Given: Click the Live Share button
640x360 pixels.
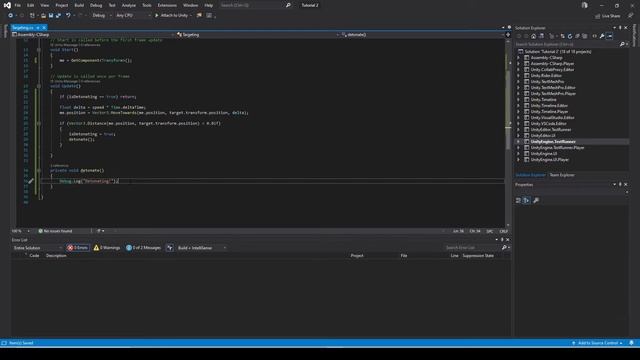Looking at the screenshot, I should click(x=607, y=16).
